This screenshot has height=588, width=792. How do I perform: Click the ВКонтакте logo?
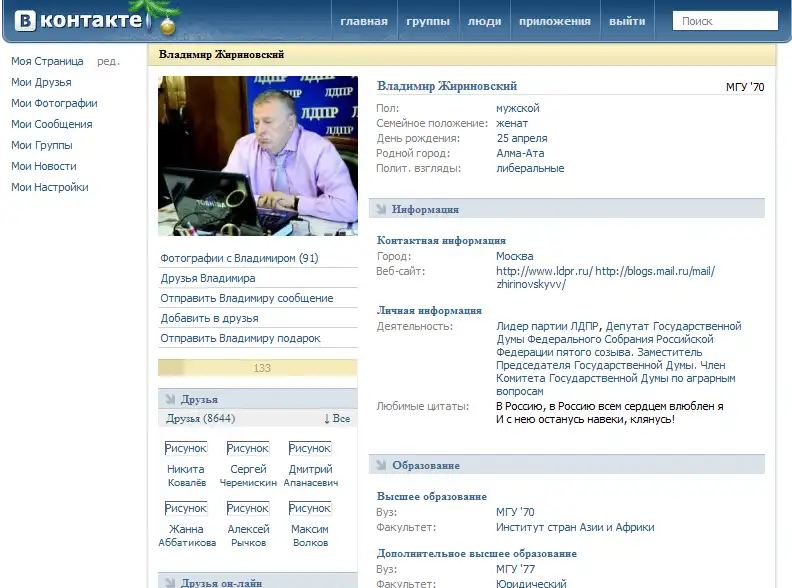pos(77,21)
